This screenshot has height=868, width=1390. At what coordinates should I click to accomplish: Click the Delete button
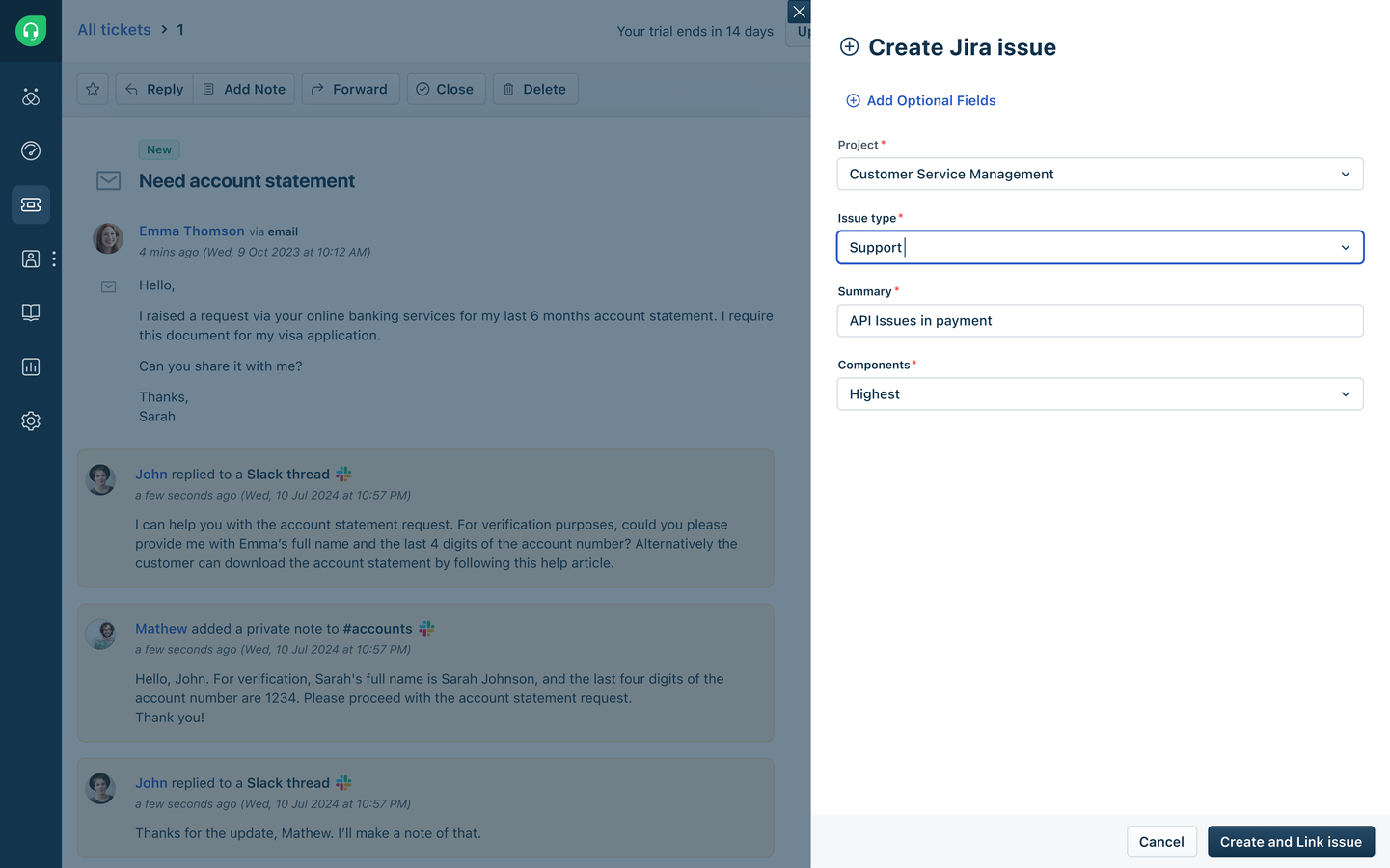(x=535, y=89)
